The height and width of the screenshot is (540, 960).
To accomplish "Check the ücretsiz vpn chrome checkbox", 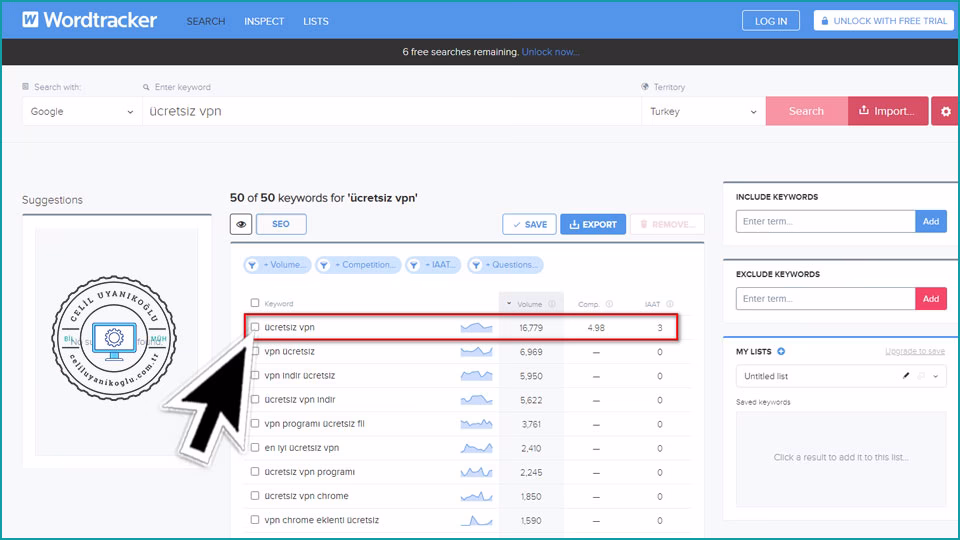I will (255, 495).
